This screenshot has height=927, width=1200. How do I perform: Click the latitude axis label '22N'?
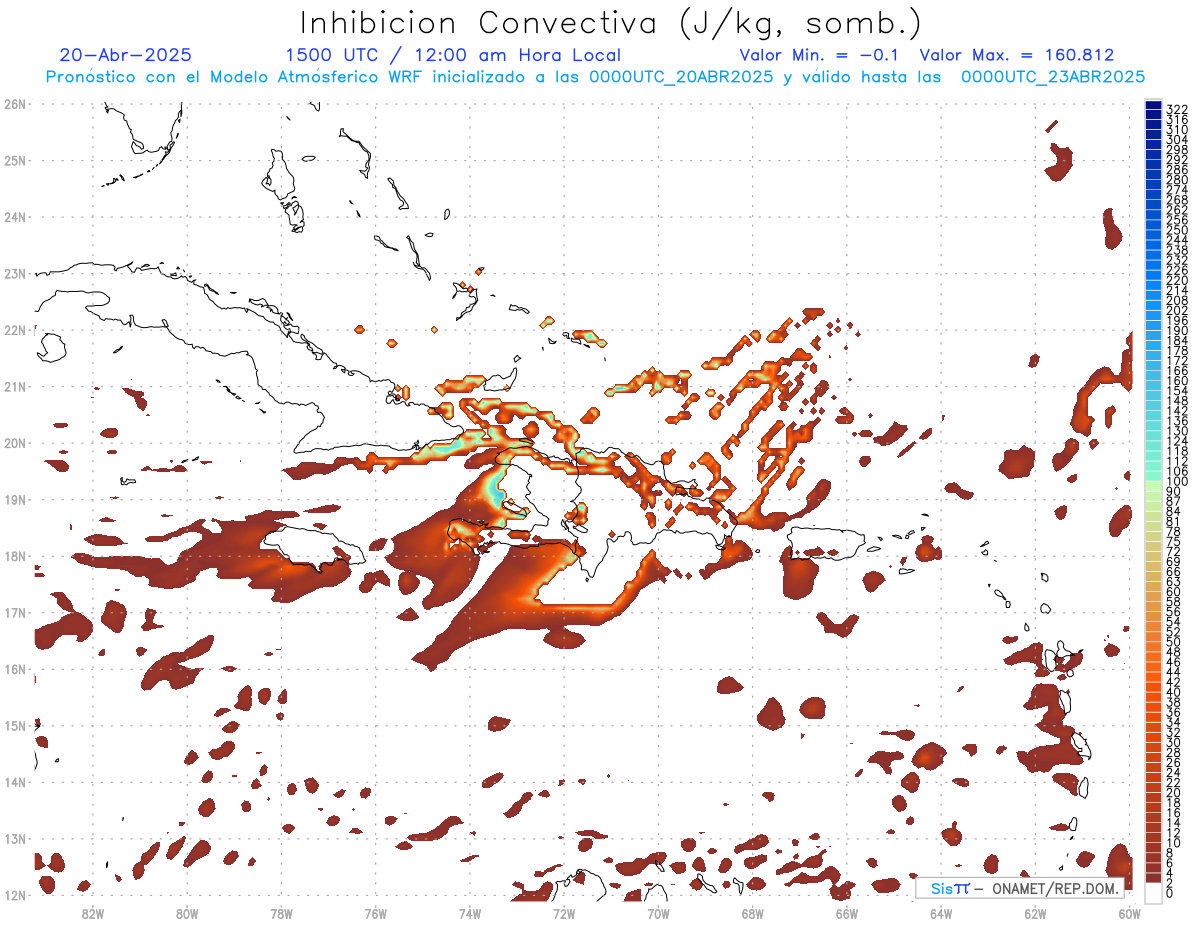tap(14, 330)
